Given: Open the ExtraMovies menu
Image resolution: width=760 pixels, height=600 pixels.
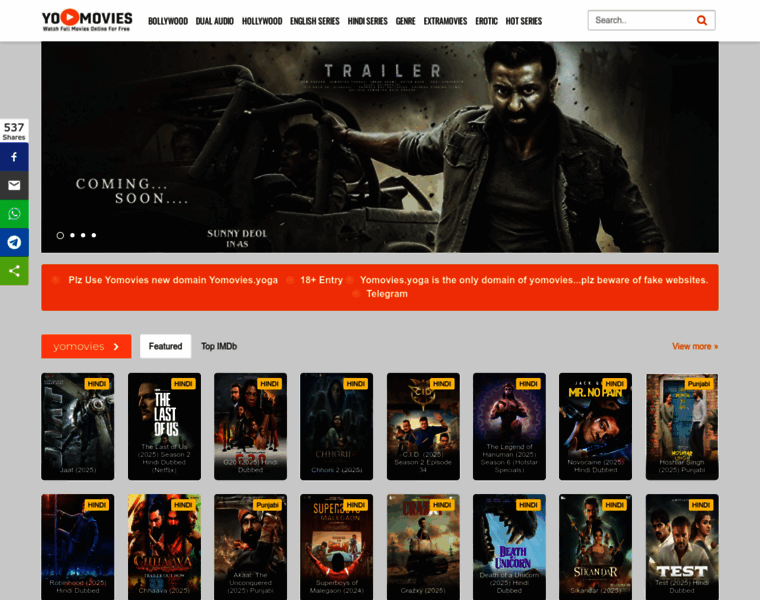Looking at the screenshot, I should (x=445, y=21).
